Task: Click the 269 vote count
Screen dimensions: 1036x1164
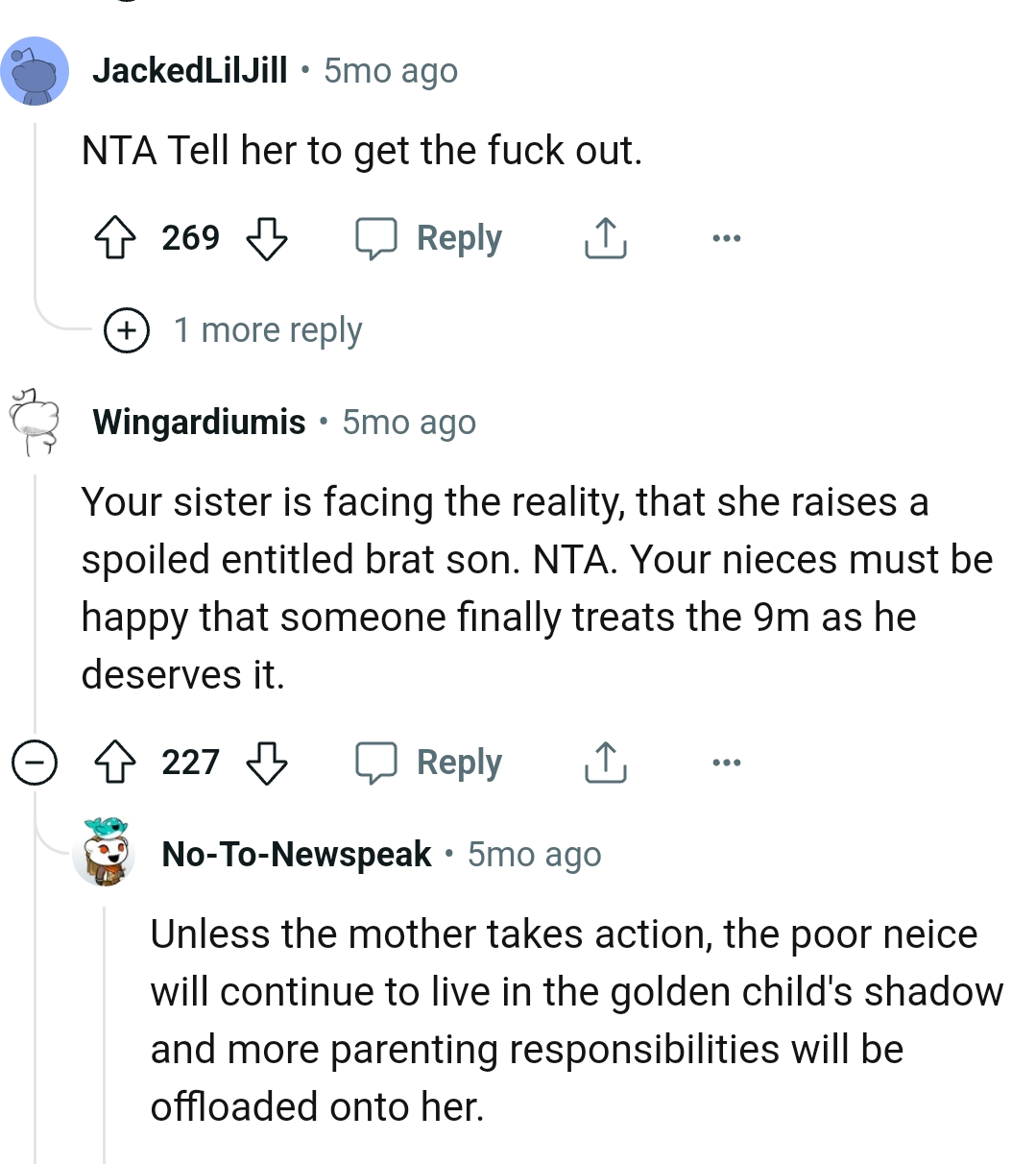Action: pyautogui.click(x=190, y=239)
